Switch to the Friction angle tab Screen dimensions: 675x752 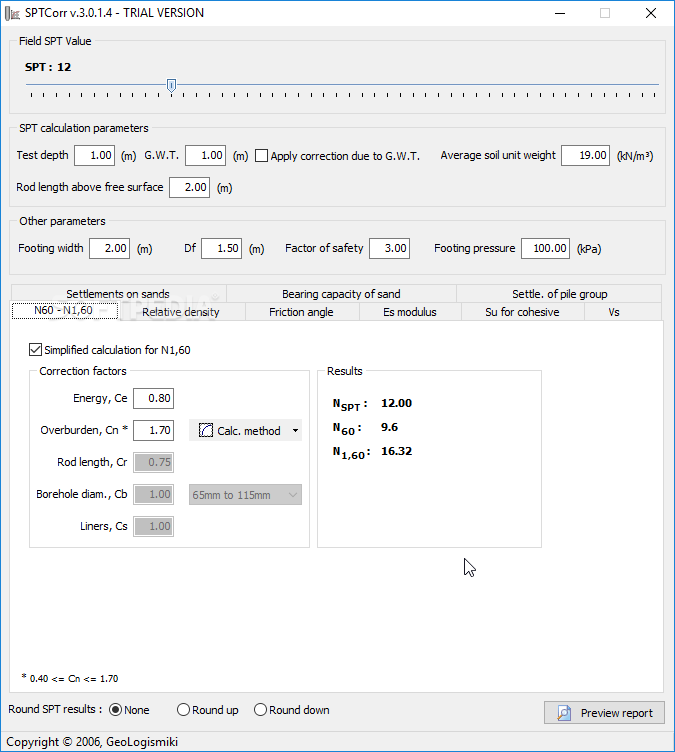click(301, 312)
